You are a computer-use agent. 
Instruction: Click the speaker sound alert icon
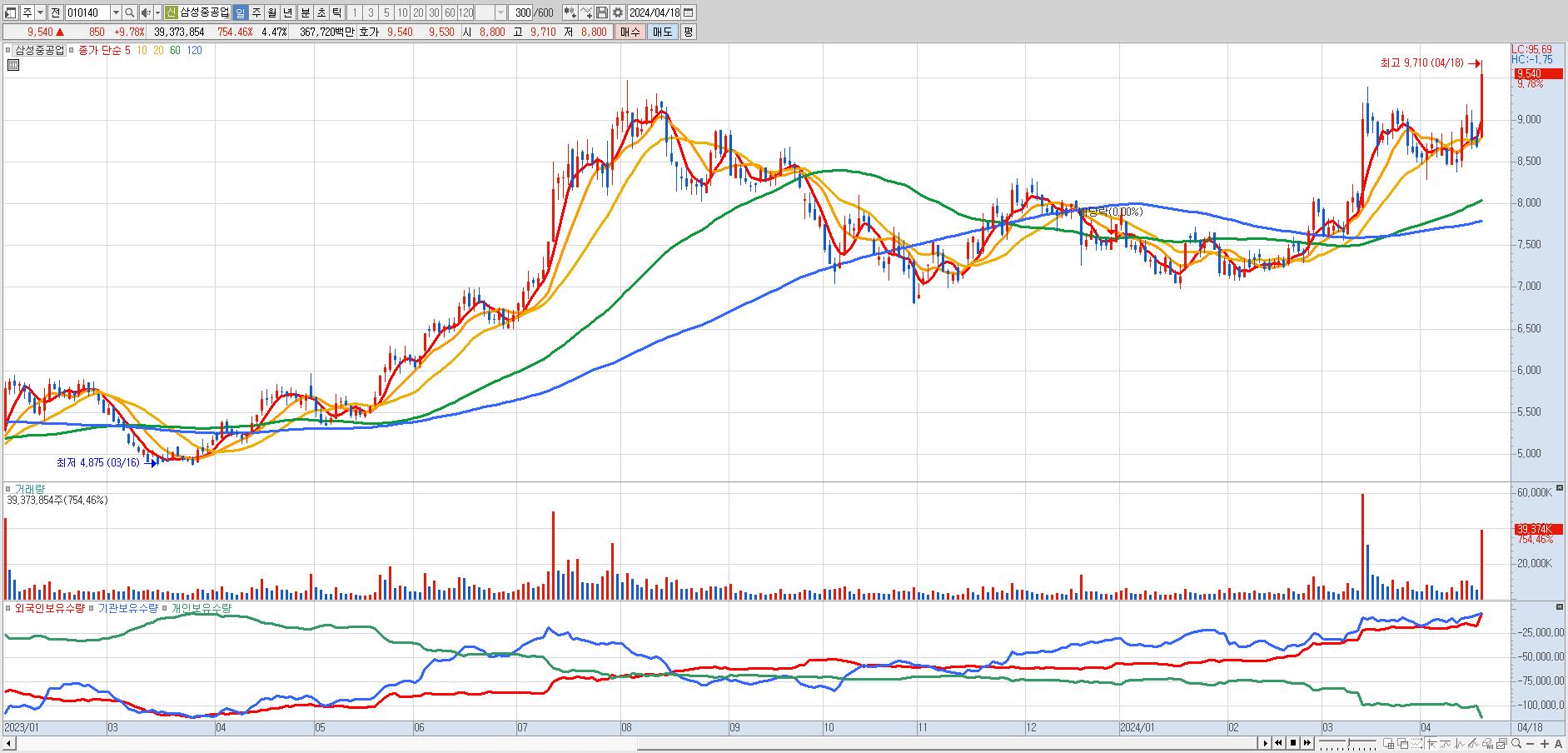point(146,12)
